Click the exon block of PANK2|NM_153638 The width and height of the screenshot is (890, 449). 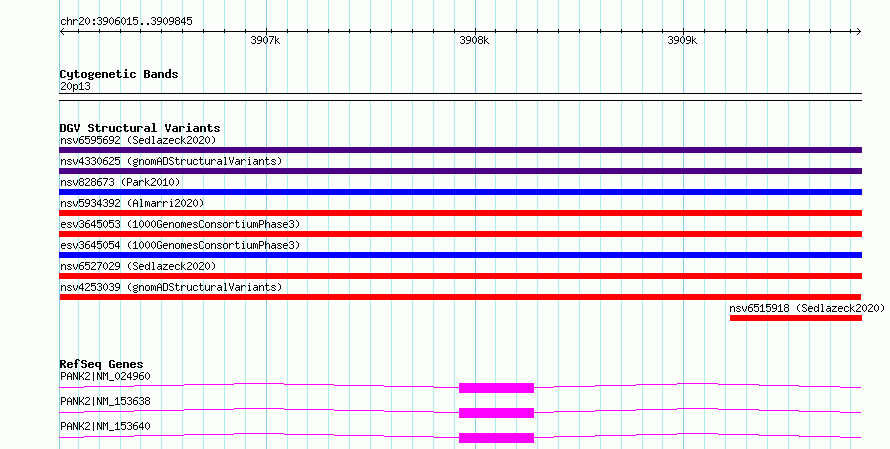tap(497, 413)
